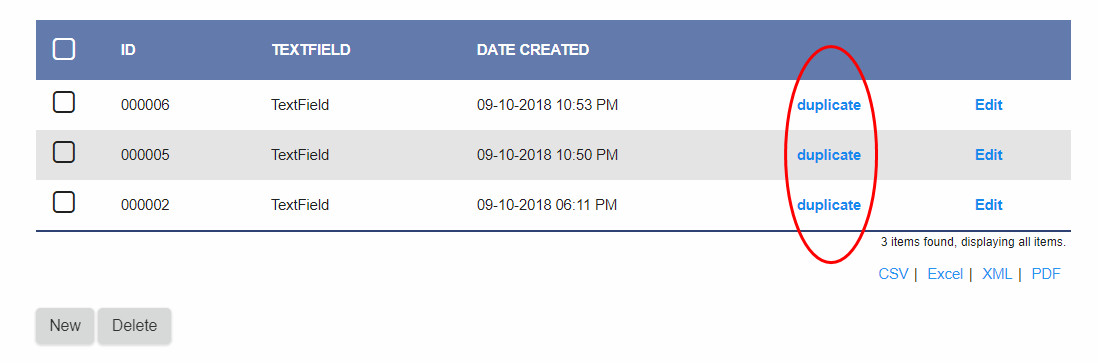Viewport: 1098px width, 363px height.
Task: Click duplicate link for record 000002
Action: (x=829, y=205)
